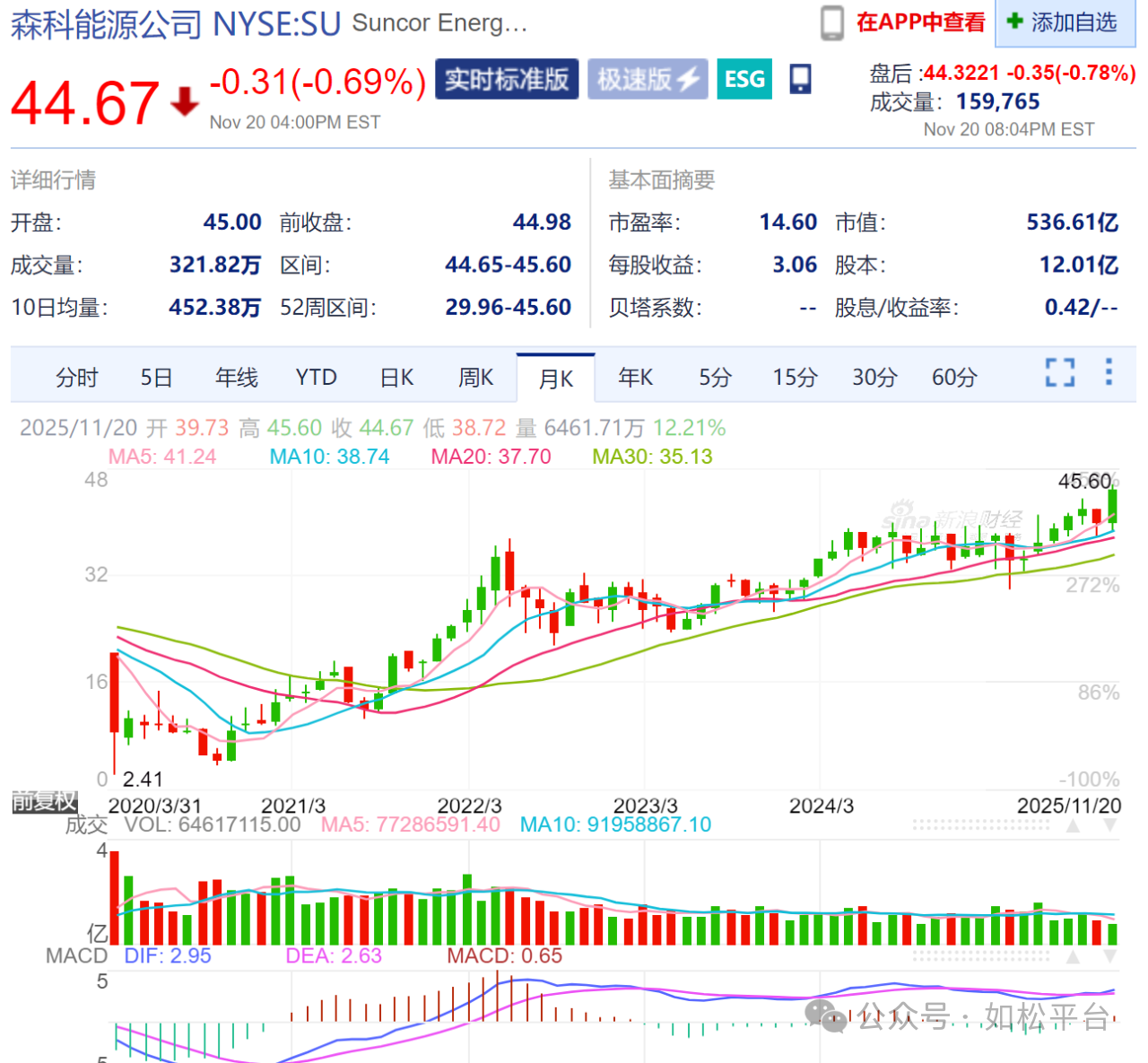Click the mobile device icon next to ESG

click(800, 80)
